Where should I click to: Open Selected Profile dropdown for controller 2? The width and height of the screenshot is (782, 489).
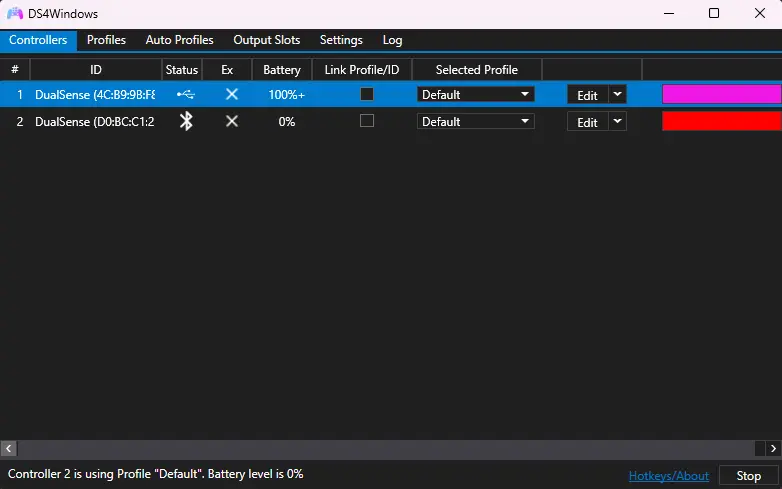(476, 121)
